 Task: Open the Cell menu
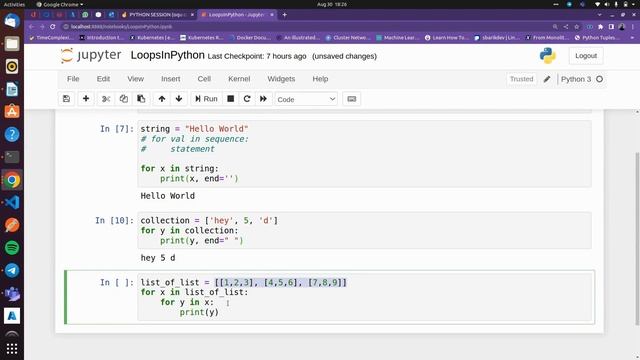204,79
